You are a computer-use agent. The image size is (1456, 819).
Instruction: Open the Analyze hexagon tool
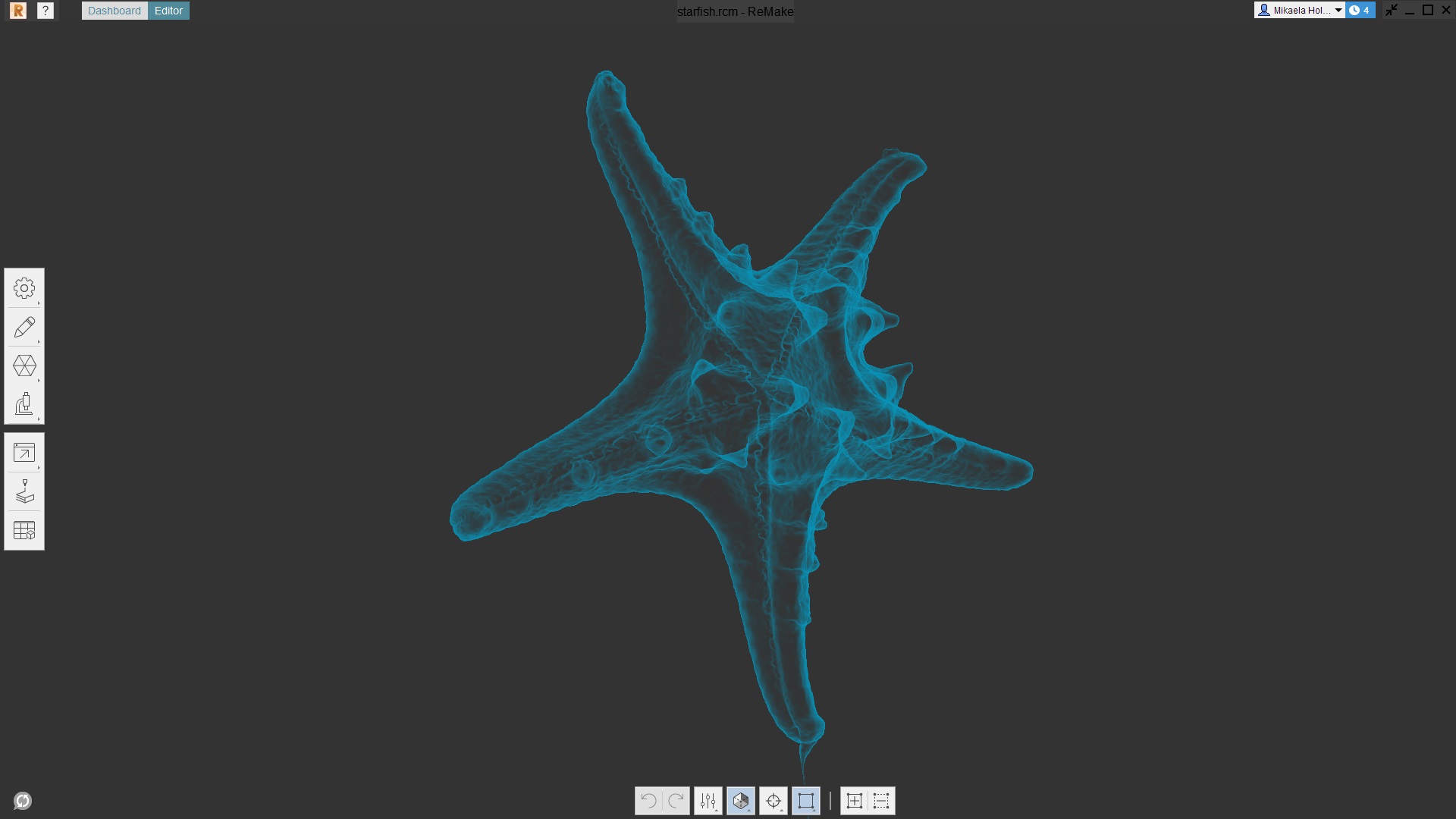(24, 366)
